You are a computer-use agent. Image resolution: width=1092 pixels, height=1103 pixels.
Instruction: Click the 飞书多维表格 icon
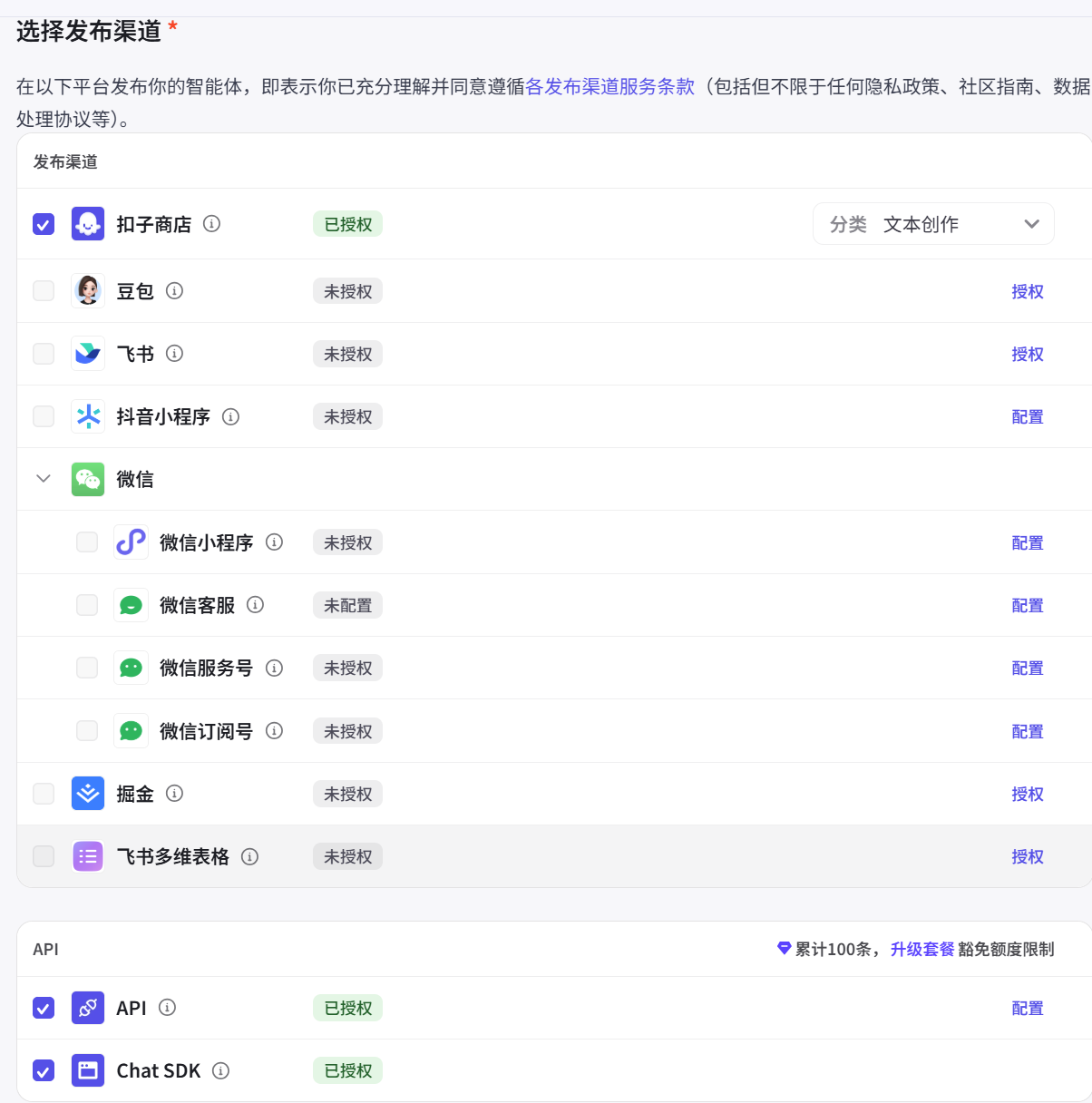pos(88,855)
